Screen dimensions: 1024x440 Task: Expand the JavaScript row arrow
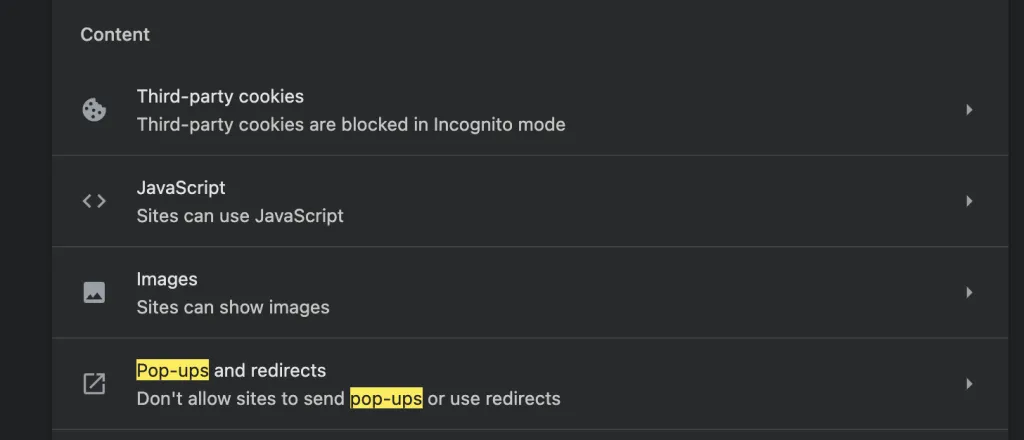point(968,201)
